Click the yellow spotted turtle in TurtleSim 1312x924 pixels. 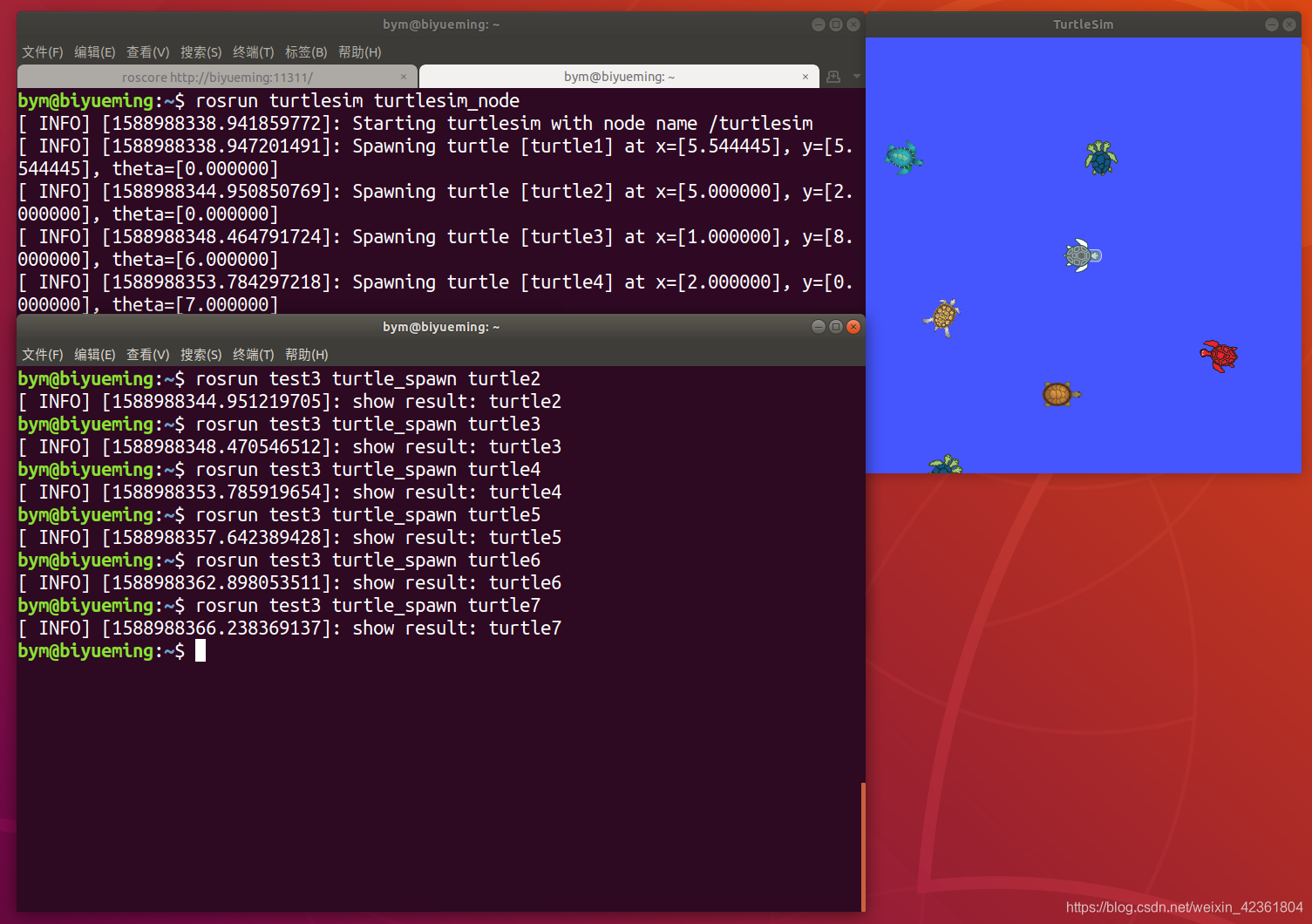tap(942, 317)
